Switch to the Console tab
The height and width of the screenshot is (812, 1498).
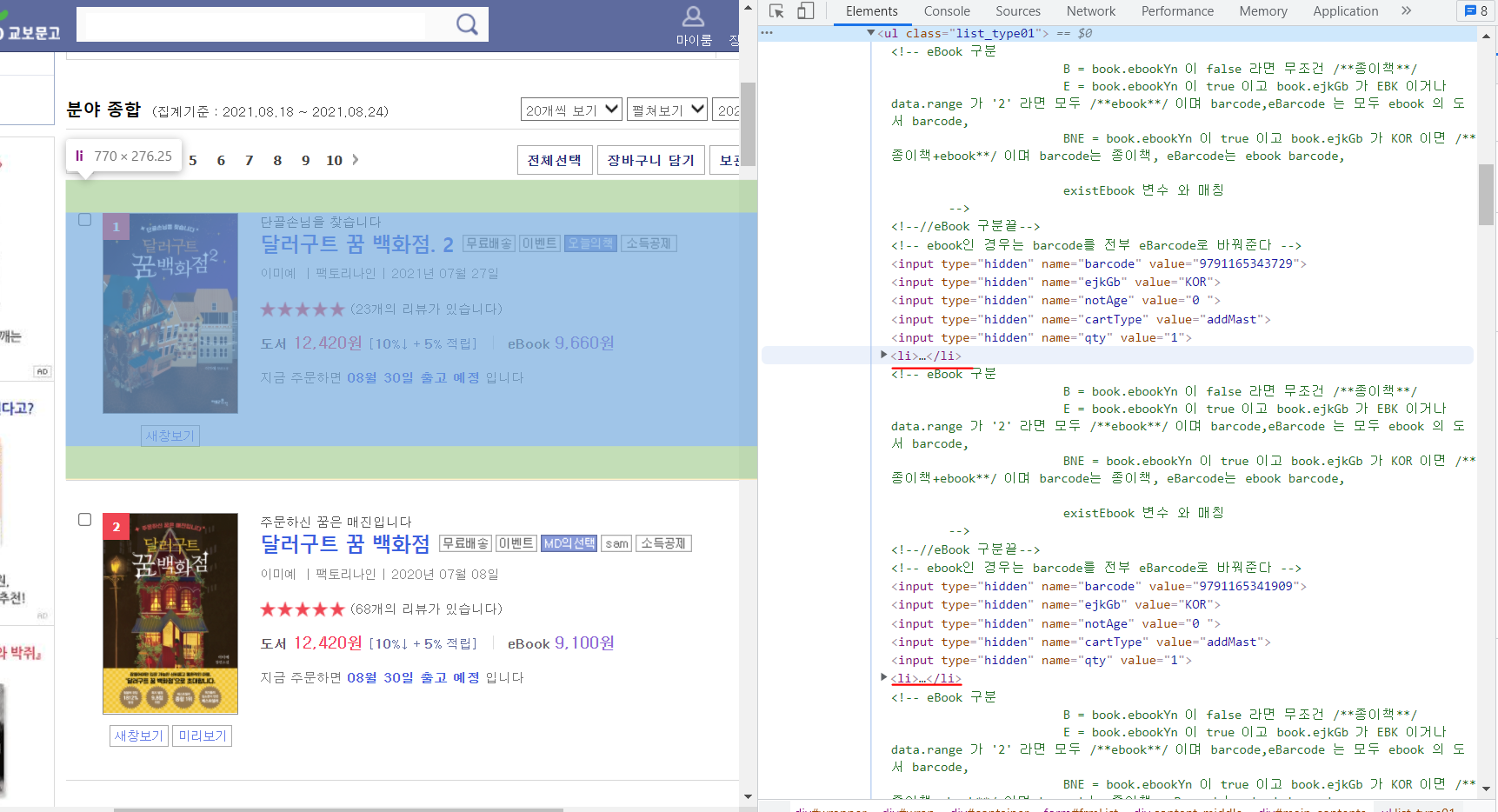coord(947,11)
